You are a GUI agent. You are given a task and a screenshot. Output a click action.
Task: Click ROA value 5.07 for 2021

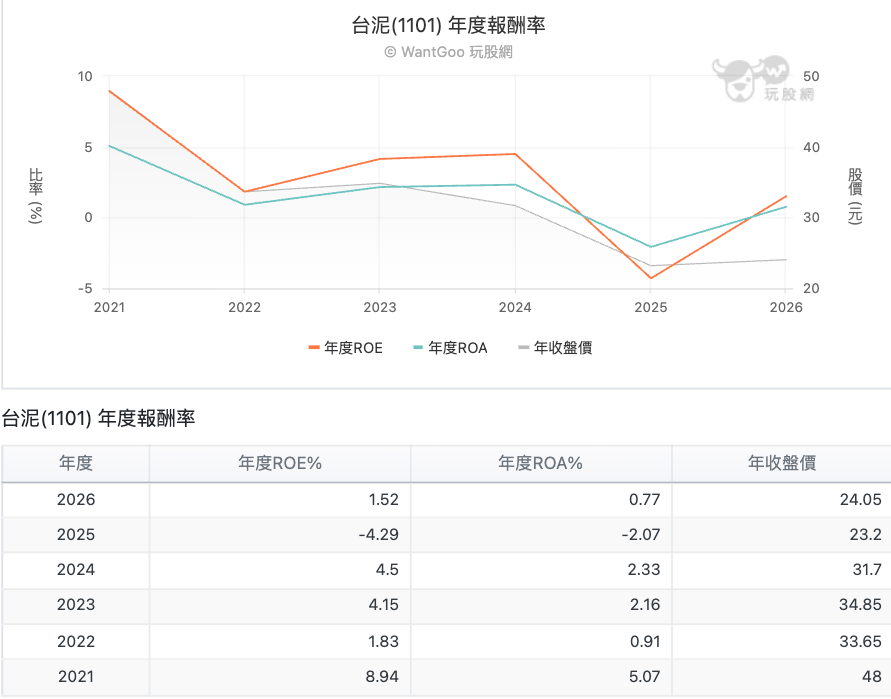tap(644, 677)
